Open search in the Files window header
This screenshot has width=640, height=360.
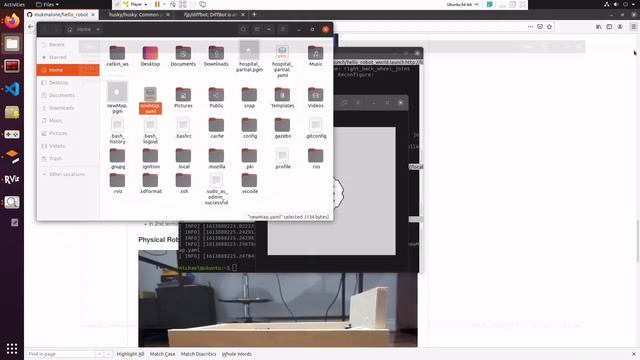point(243,29)
